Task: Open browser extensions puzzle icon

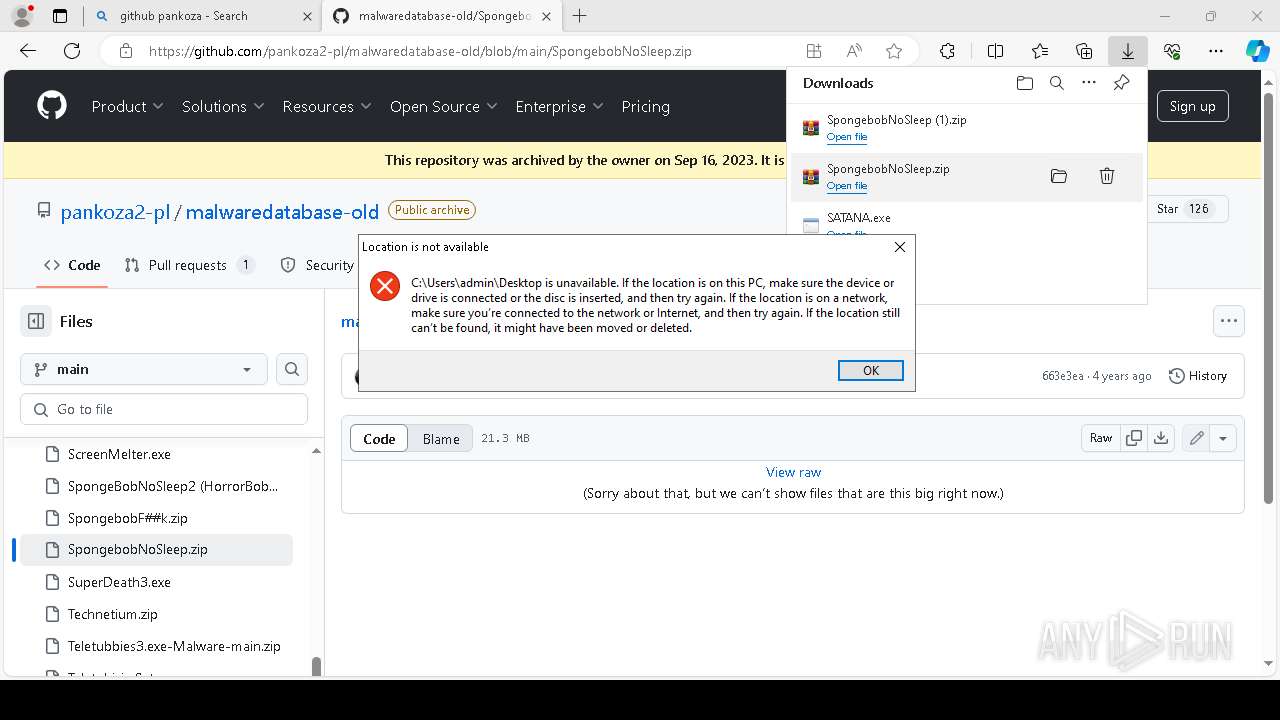Action: (x=947, y=51)
